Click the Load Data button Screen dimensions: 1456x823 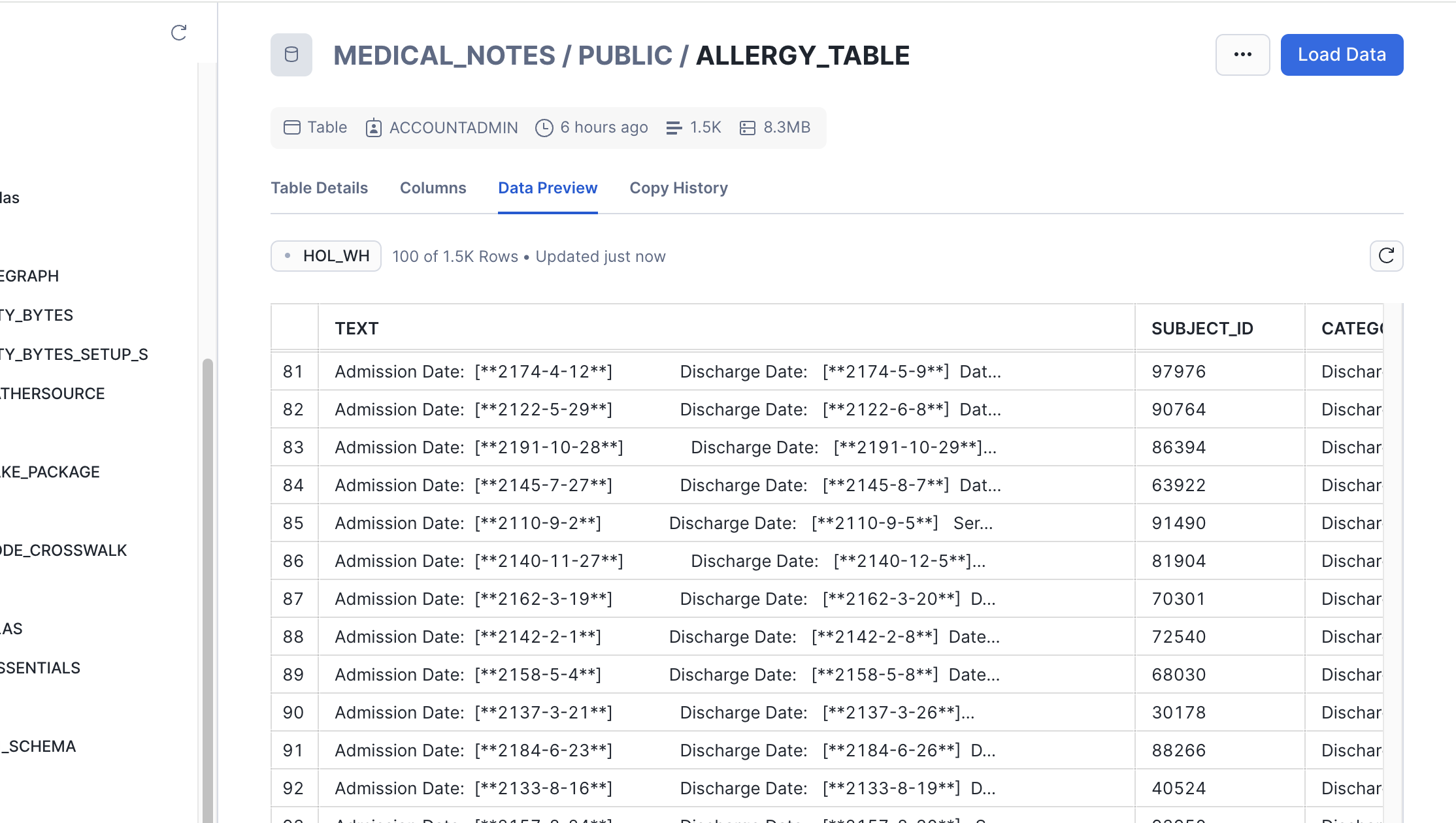[x=1341, y=55]
